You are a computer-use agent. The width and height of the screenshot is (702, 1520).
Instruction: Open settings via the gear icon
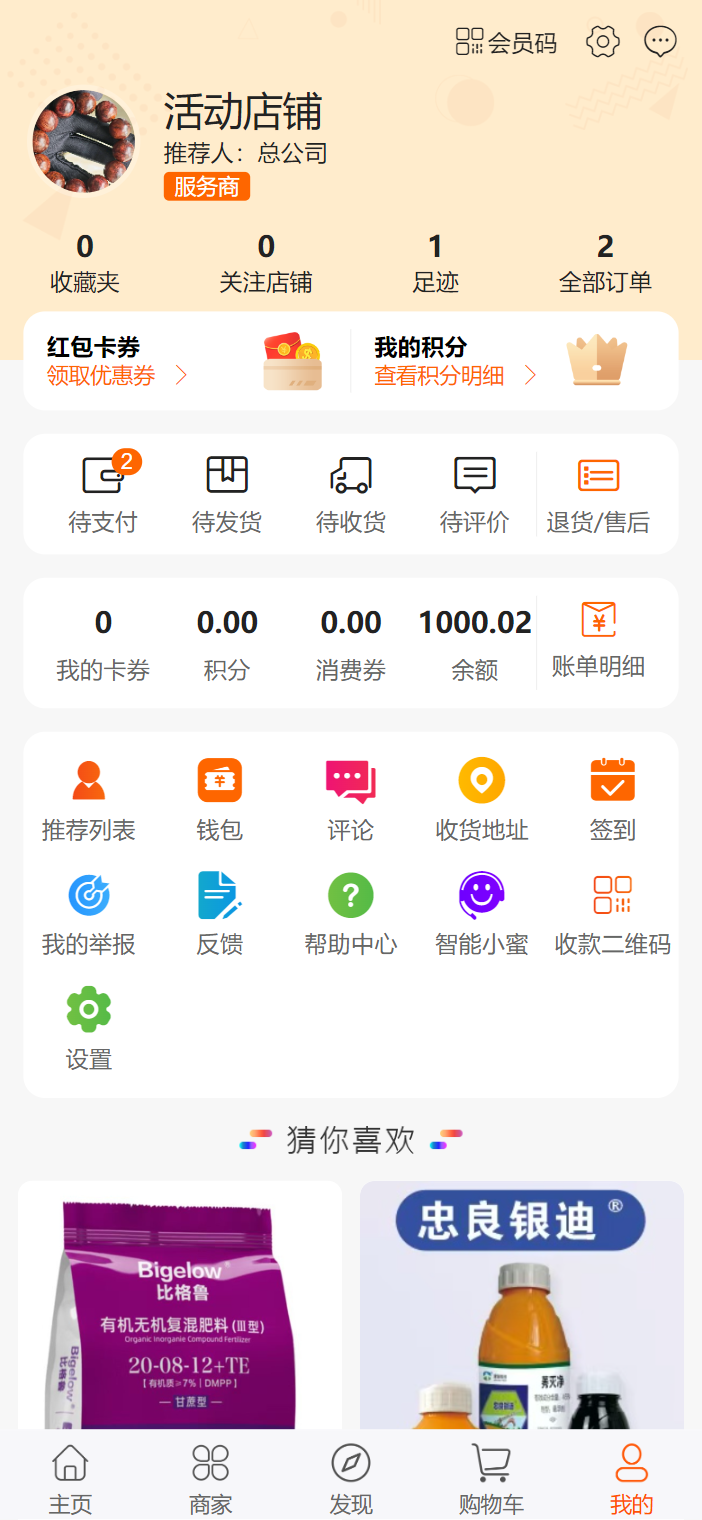(603, 42)
